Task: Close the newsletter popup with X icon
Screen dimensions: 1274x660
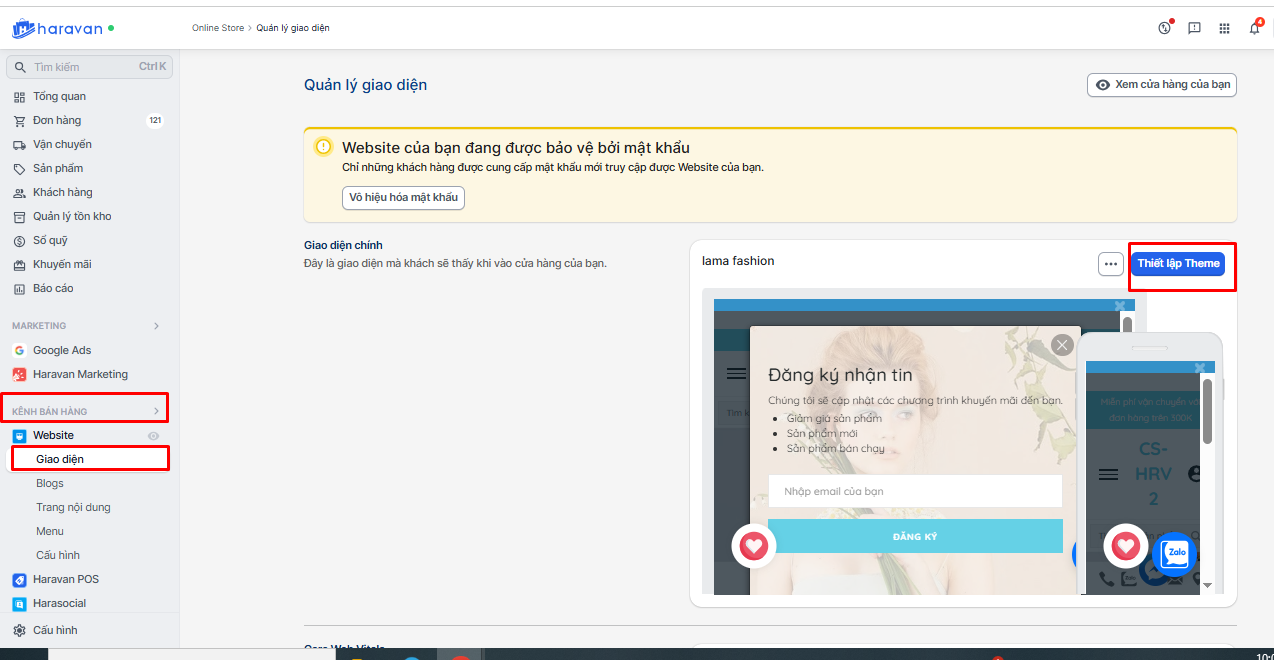Action: click(1062, 345)
